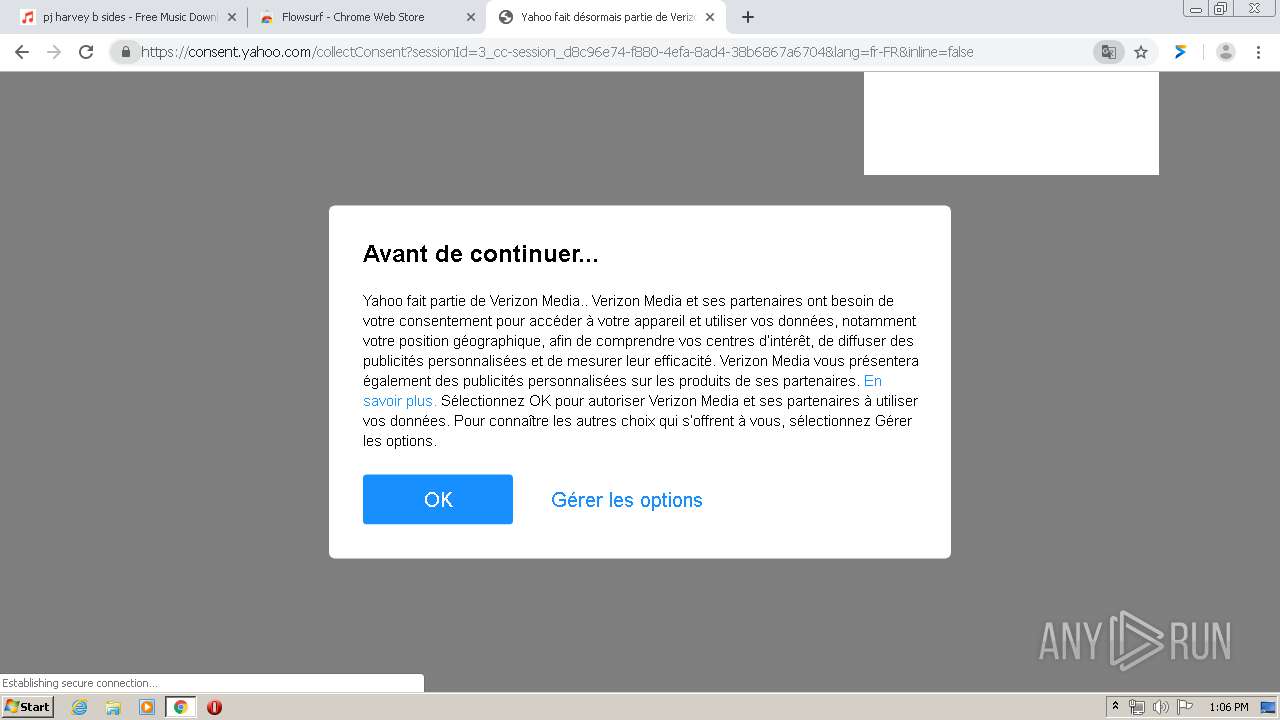This screenshot has width=1280, height=720.
Task: Open the Windows Start menu
Action: pyautogui.click(x=27, y=707)
